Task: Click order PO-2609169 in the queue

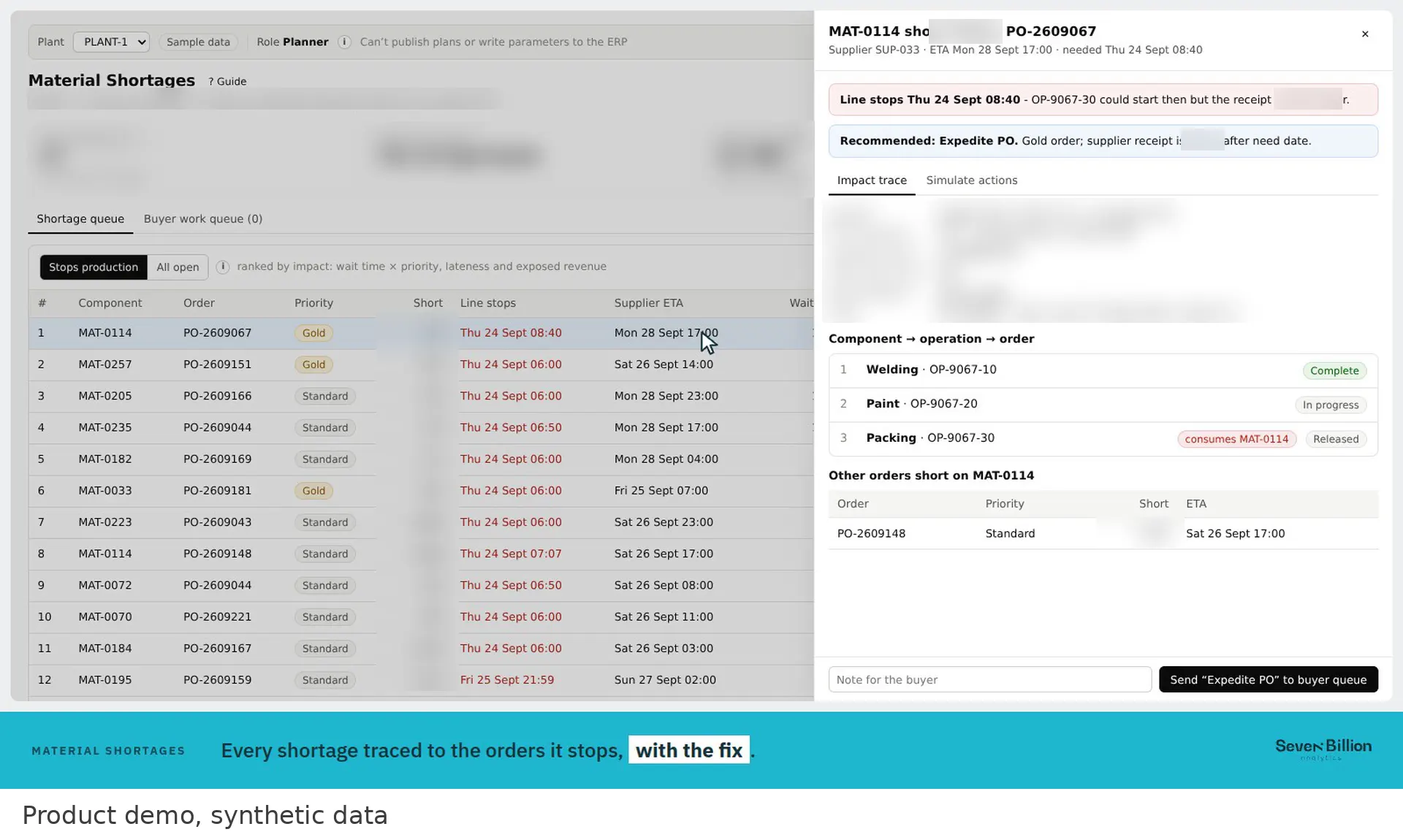Action: tap(217, 459)
